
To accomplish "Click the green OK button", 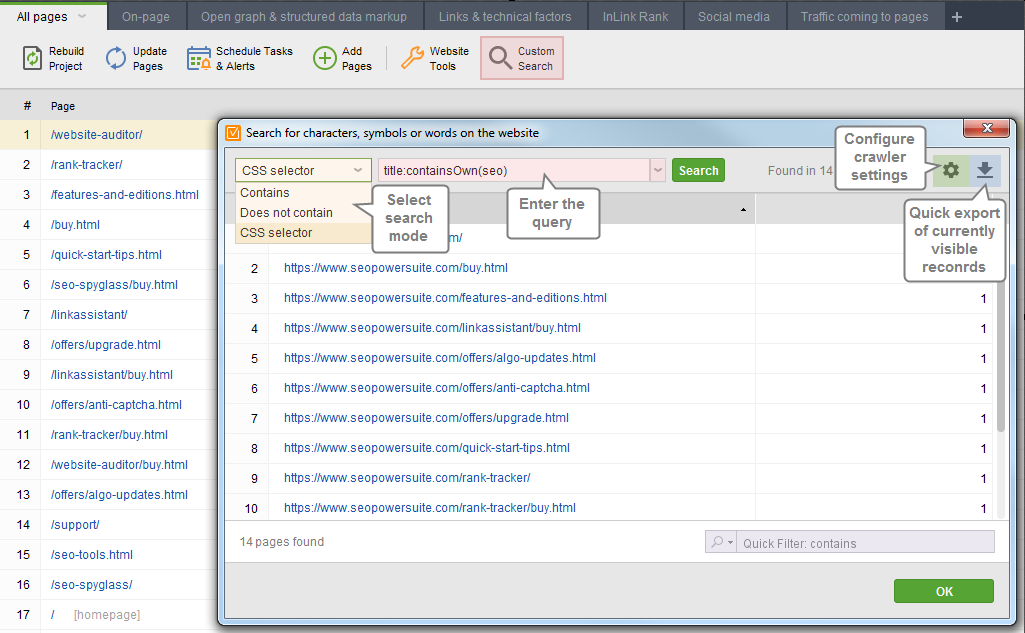I will pos(944,591).
